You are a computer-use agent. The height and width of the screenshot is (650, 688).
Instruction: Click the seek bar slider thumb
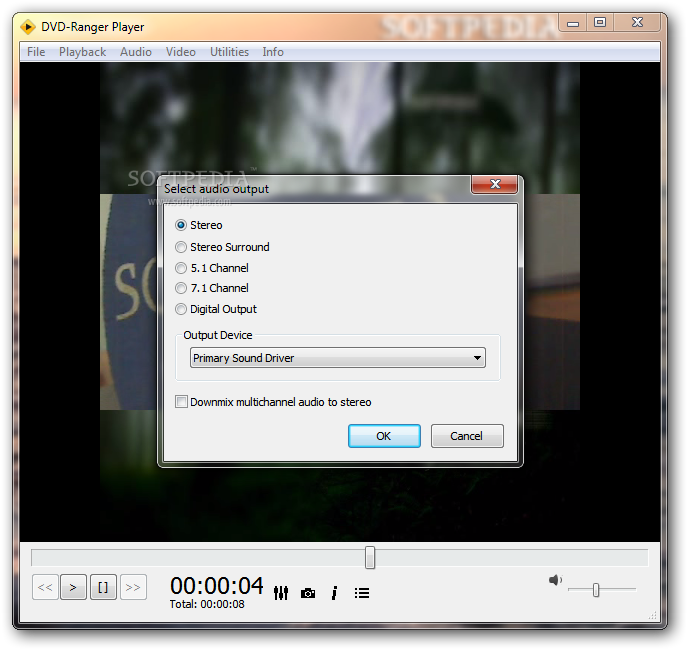370,557
